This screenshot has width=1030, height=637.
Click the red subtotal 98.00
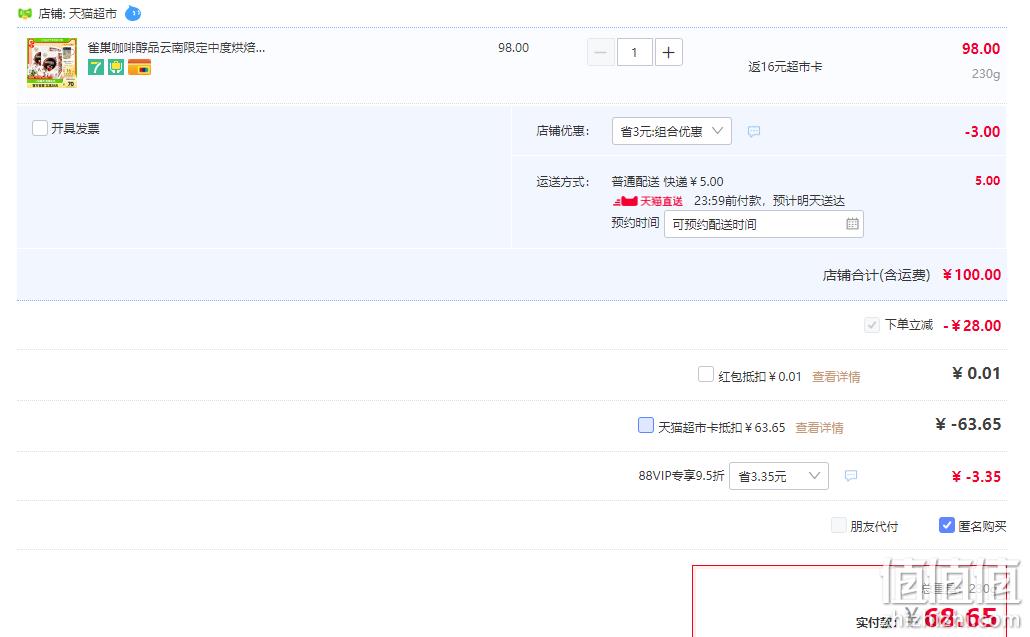pos(981,49)
